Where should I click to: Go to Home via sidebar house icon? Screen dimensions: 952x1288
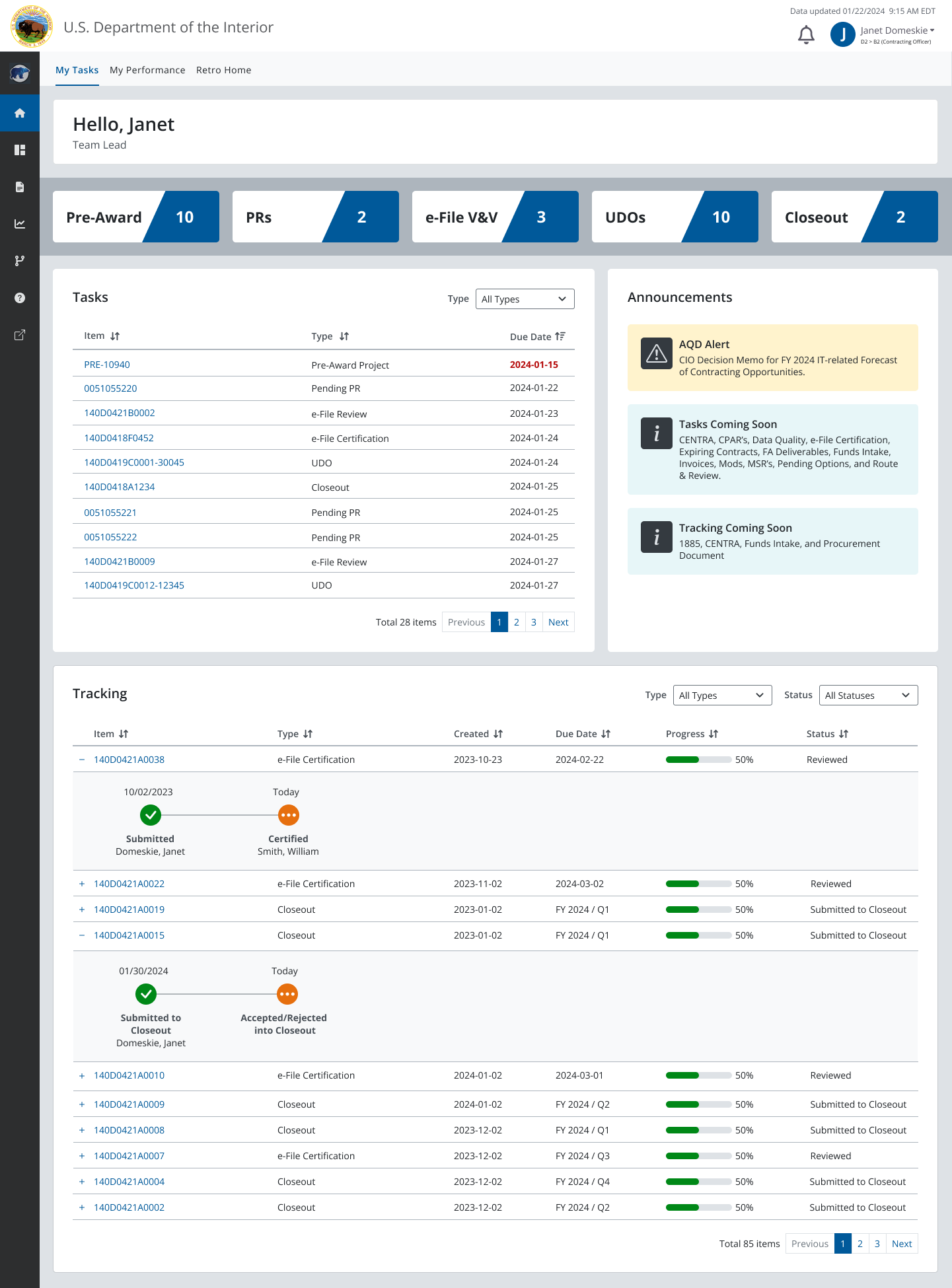pos(20,113)
